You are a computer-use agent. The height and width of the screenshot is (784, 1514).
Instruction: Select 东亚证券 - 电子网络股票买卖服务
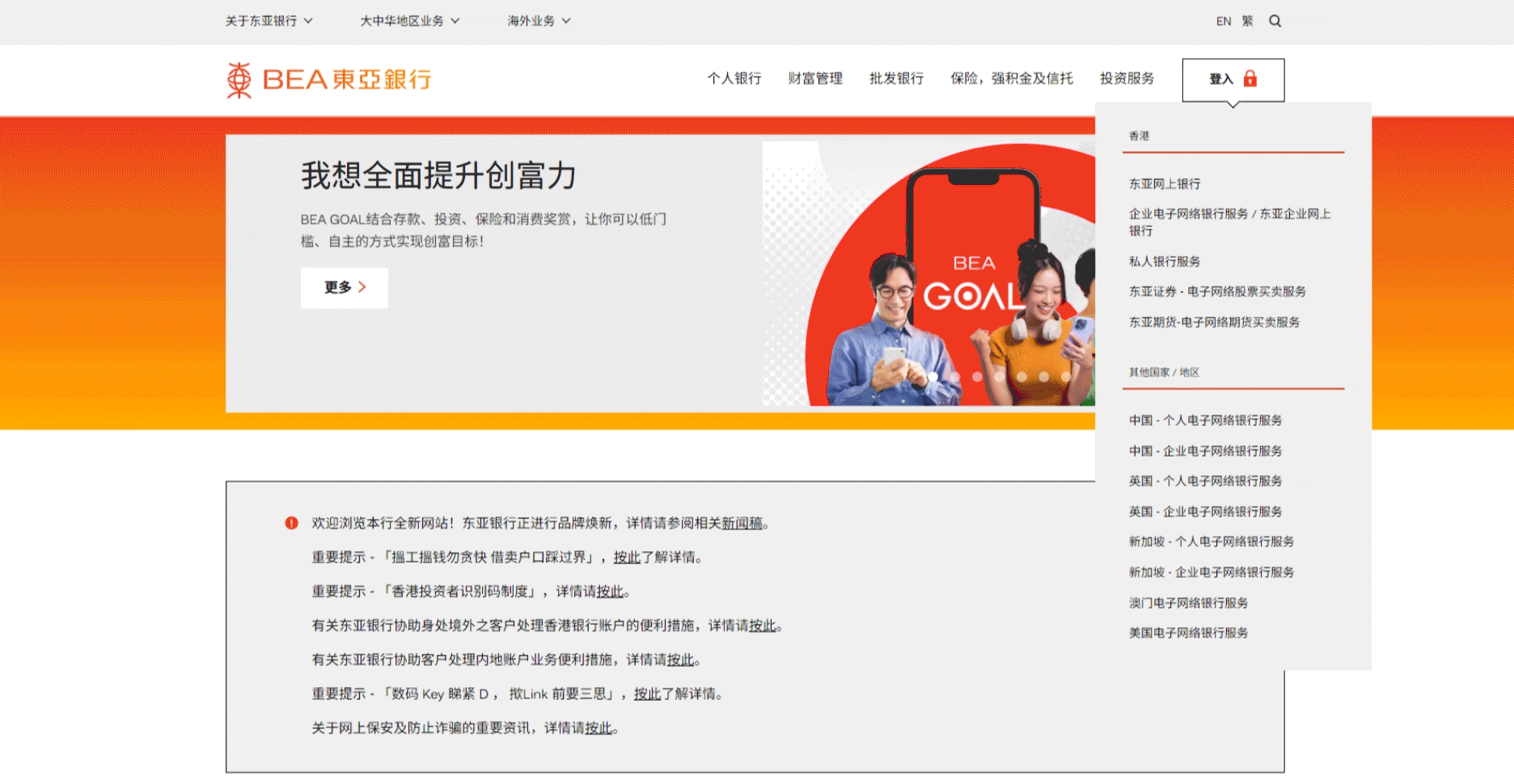coord(1217,292)
